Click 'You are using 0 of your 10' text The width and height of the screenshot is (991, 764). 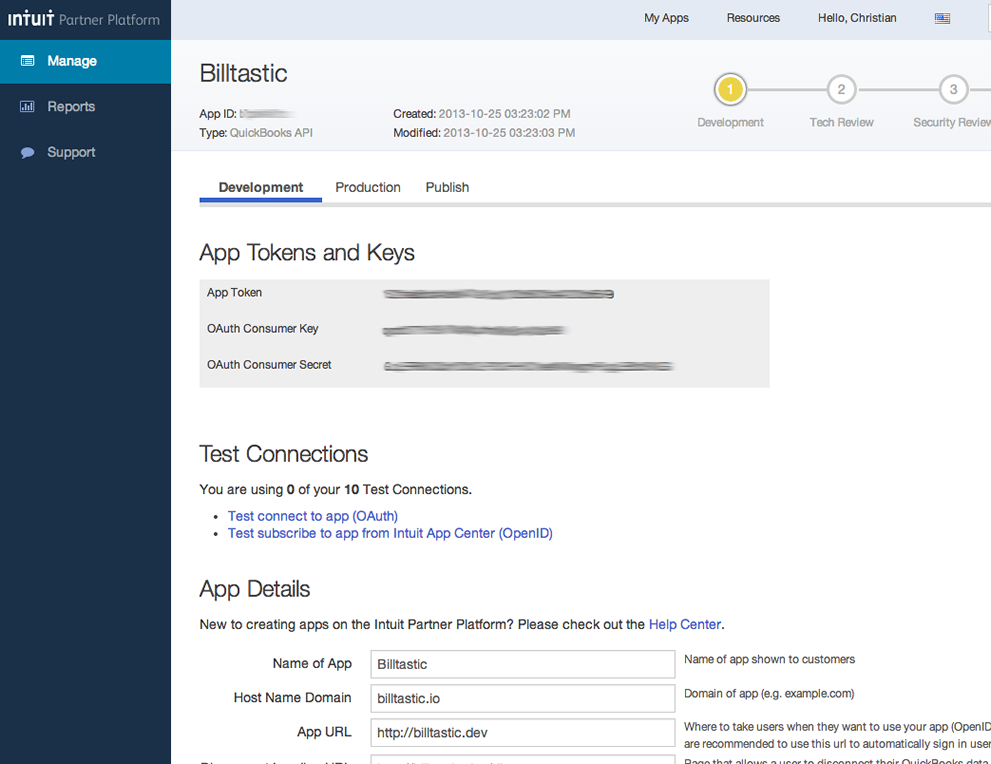coord(336,490)
